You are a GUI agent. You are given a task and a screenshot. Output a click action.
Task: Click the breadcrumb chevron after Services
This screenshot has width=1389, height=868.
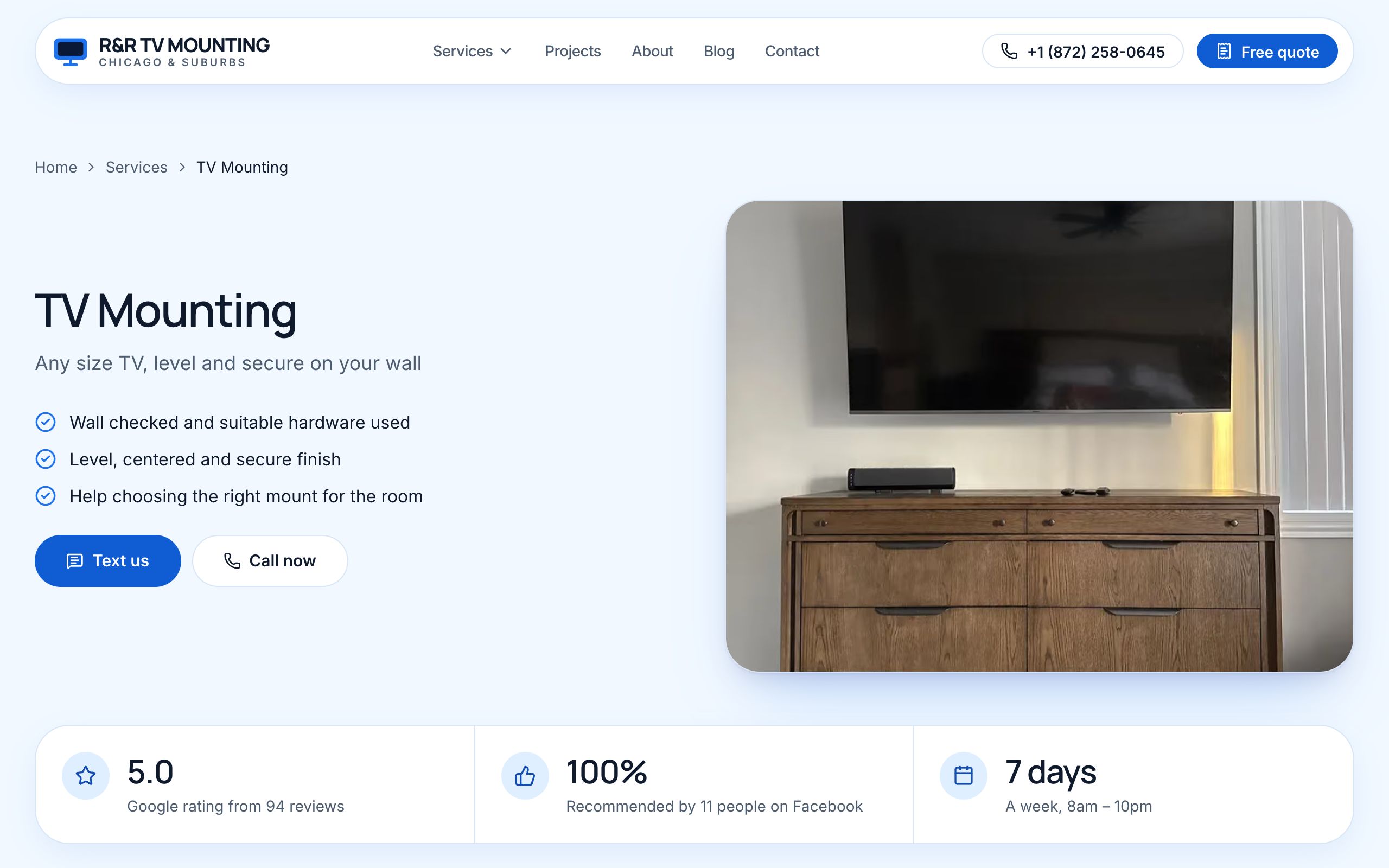click(x=182, y=167)
